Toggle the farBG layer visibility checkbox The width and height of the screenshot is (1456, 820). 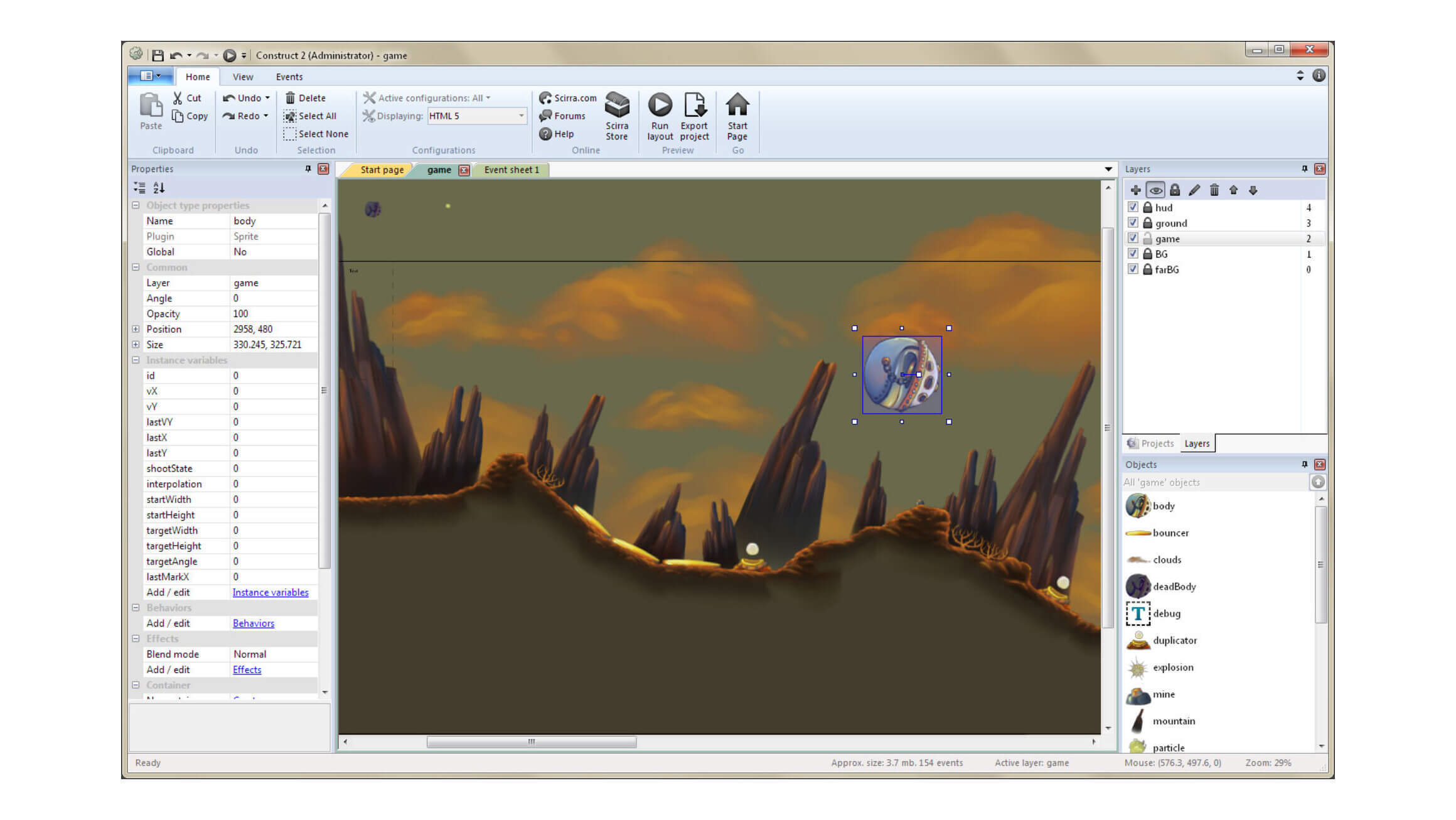[1133, 269]
